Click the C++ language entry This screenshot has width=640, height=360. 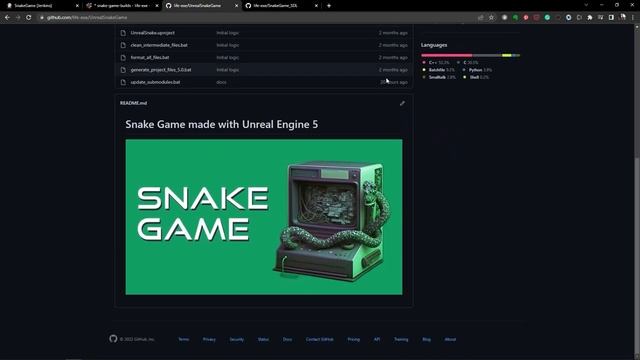(x=436, y=62)
